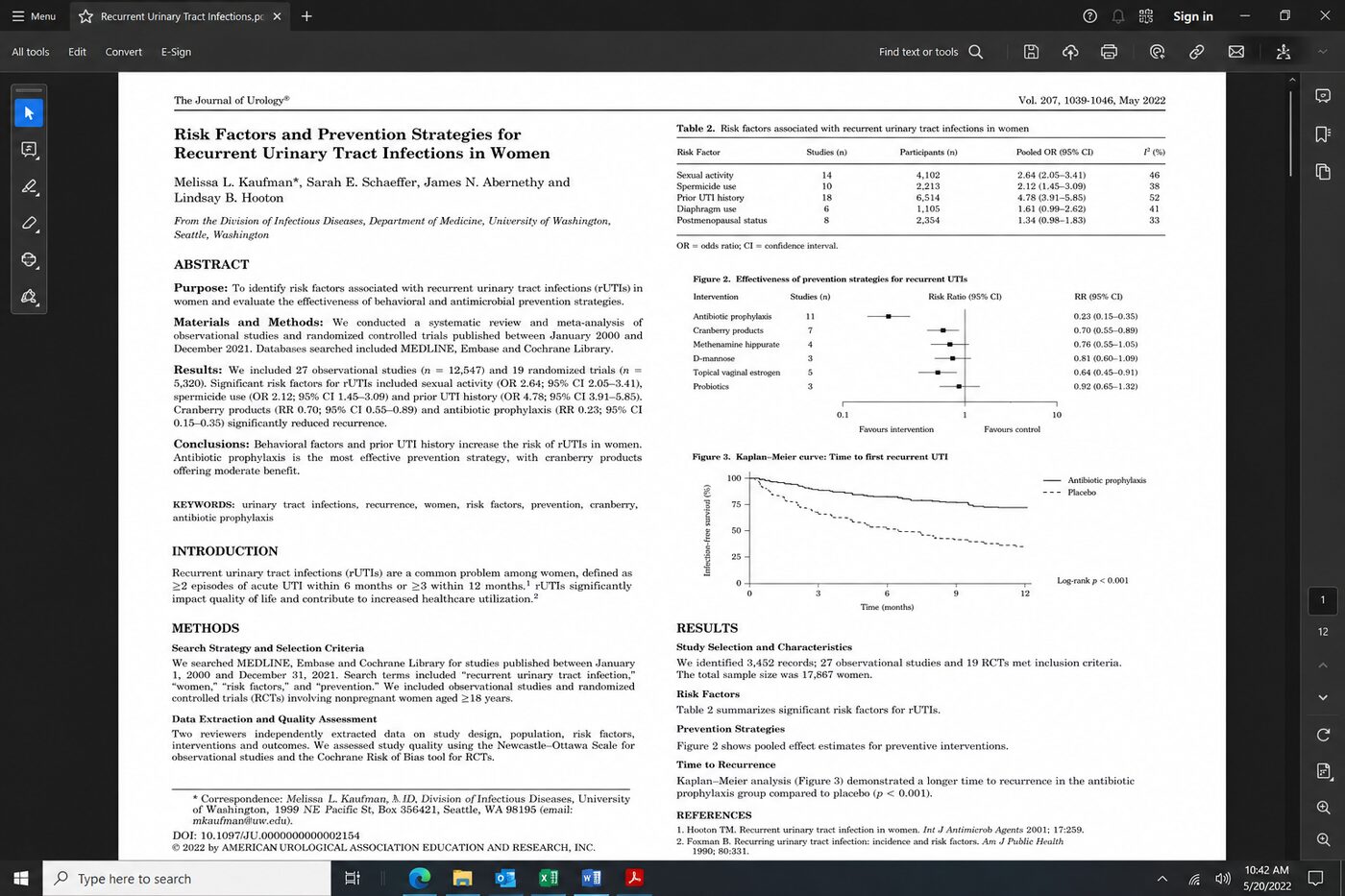Open the Windows notification center icon

click(x=1315, y=879)
